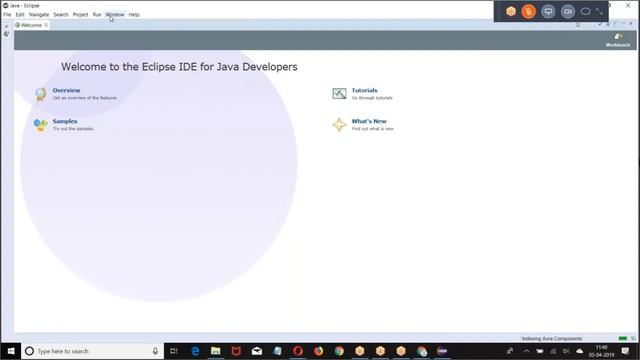The height and width of the screenshot is (360, 640).
Task: Launch Microsoft Edge from the taskbar
Action: 195,351
